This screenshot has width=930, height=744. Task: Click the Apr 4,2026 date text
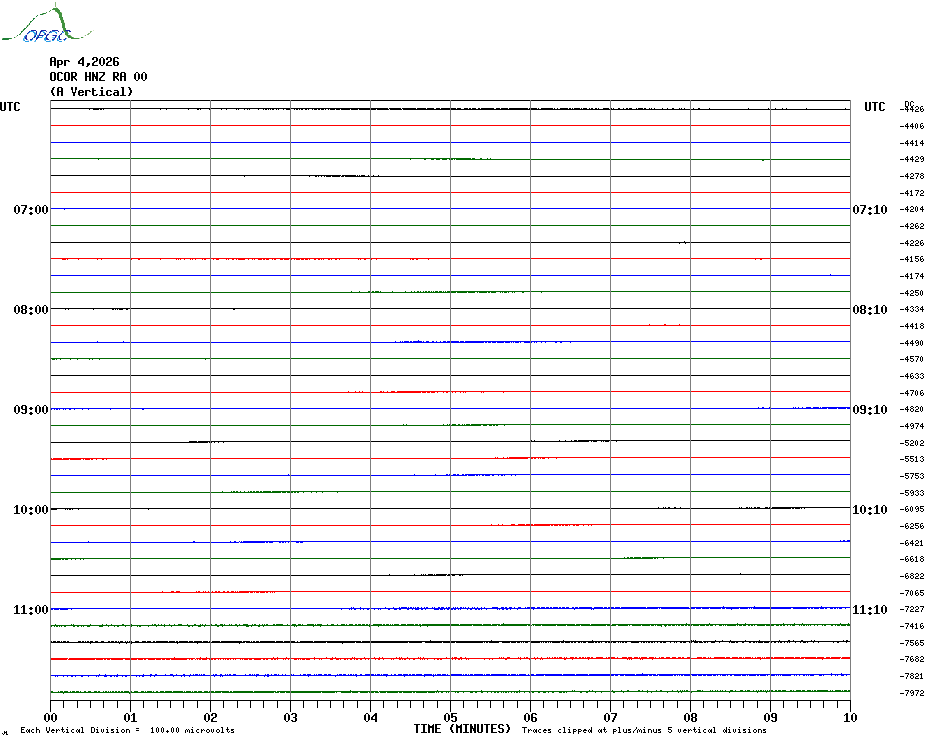[x=84, y=62]
